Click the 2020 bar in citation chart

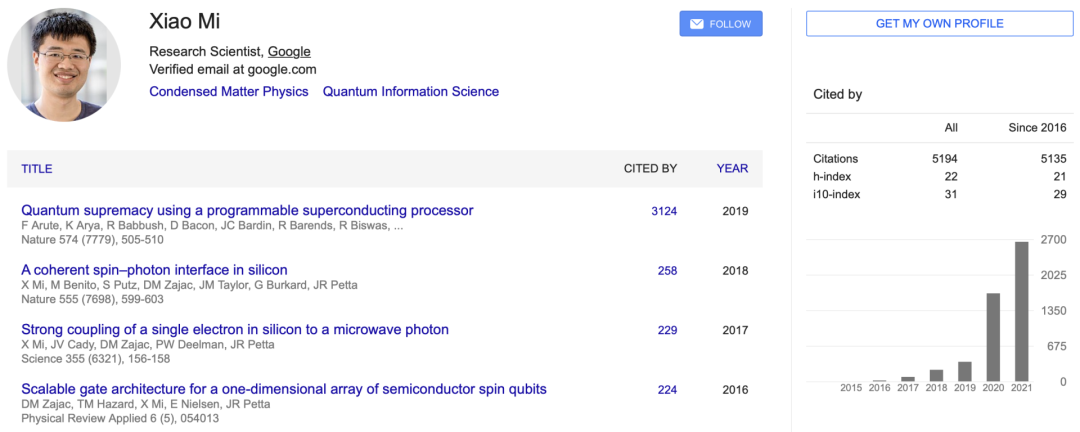click(994, 337)
